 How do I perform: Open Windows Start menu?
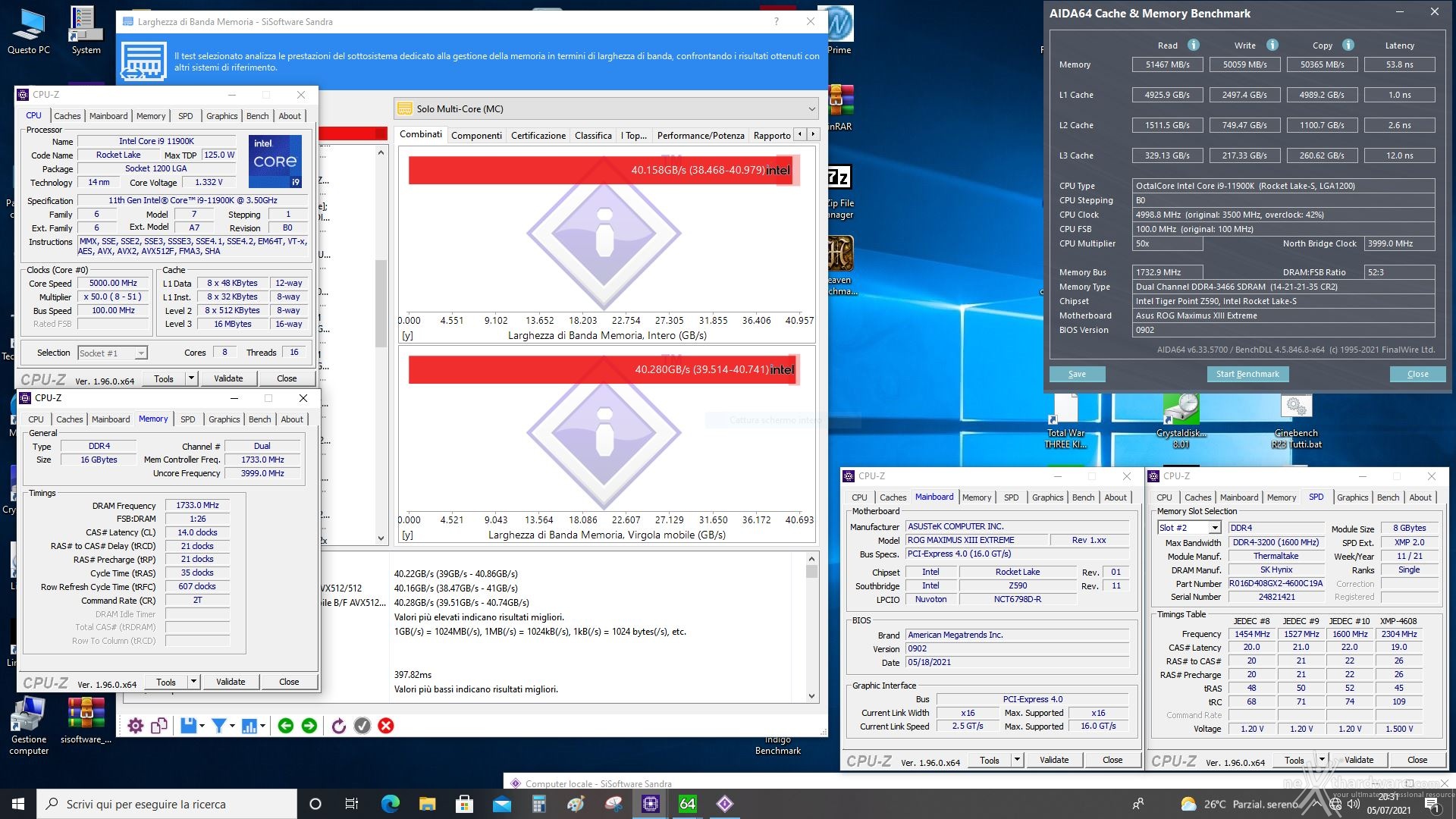[18, 804]
